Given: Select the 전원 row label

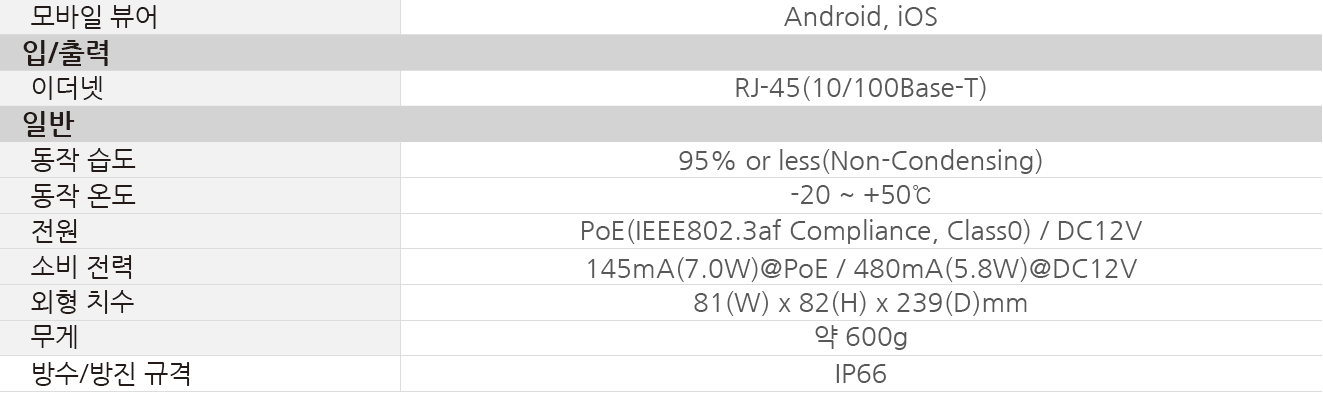Looking at the screenshot, I should pyautogui.click(x=55, y=231).
